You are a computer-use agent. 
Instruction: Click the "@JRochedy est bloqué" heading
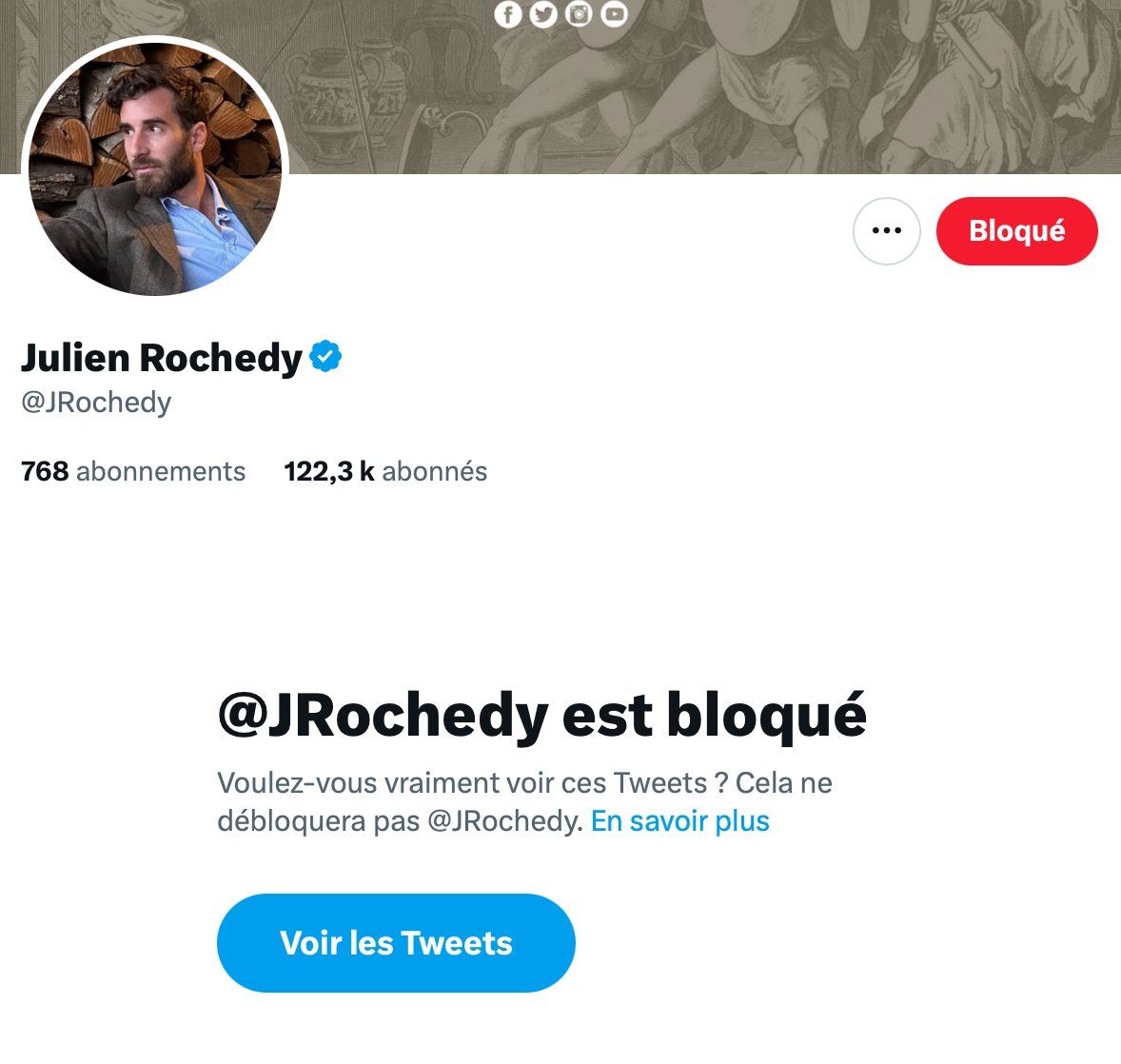541,715
